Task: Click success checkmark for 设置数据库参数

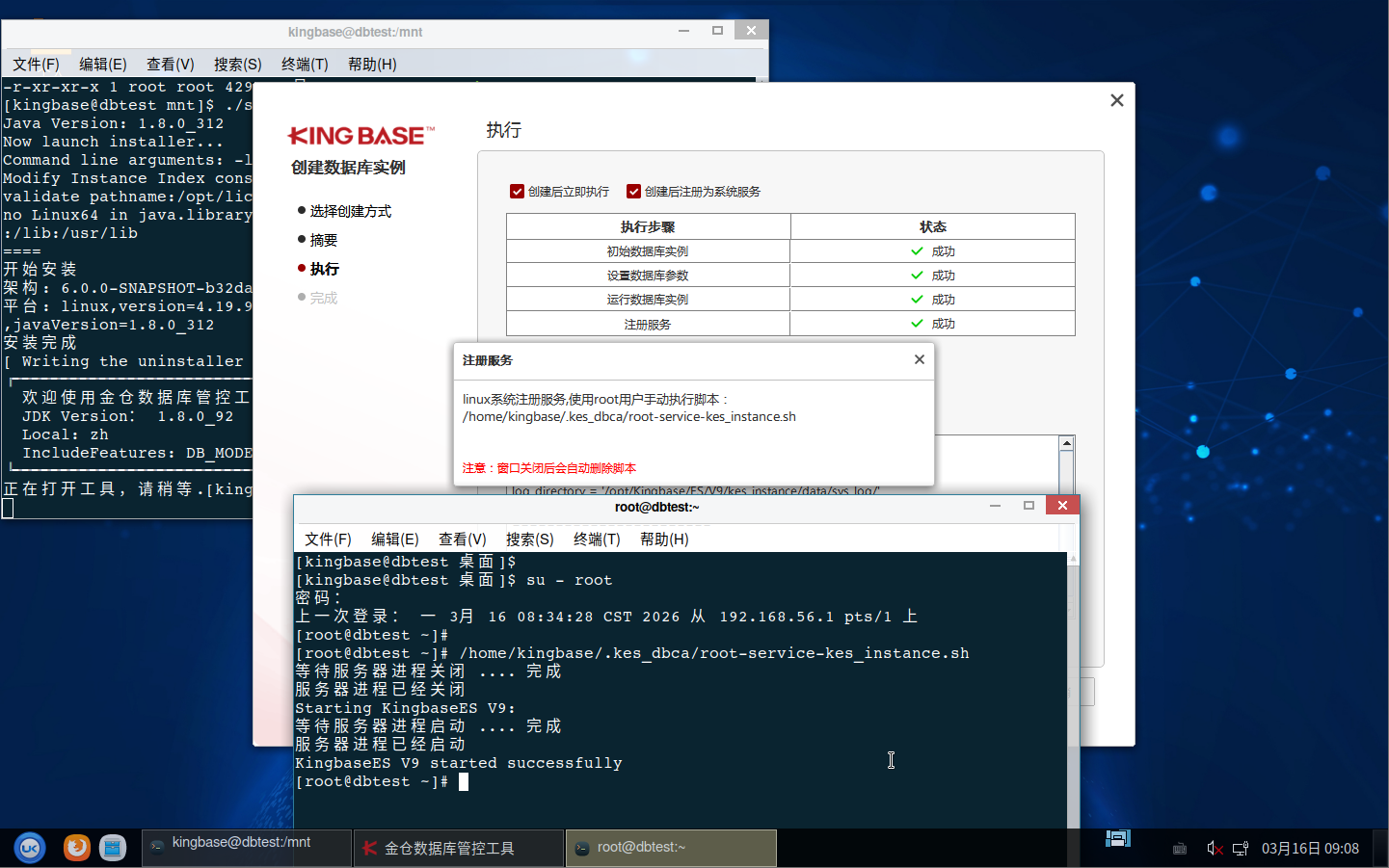Action: click(917, 276)
